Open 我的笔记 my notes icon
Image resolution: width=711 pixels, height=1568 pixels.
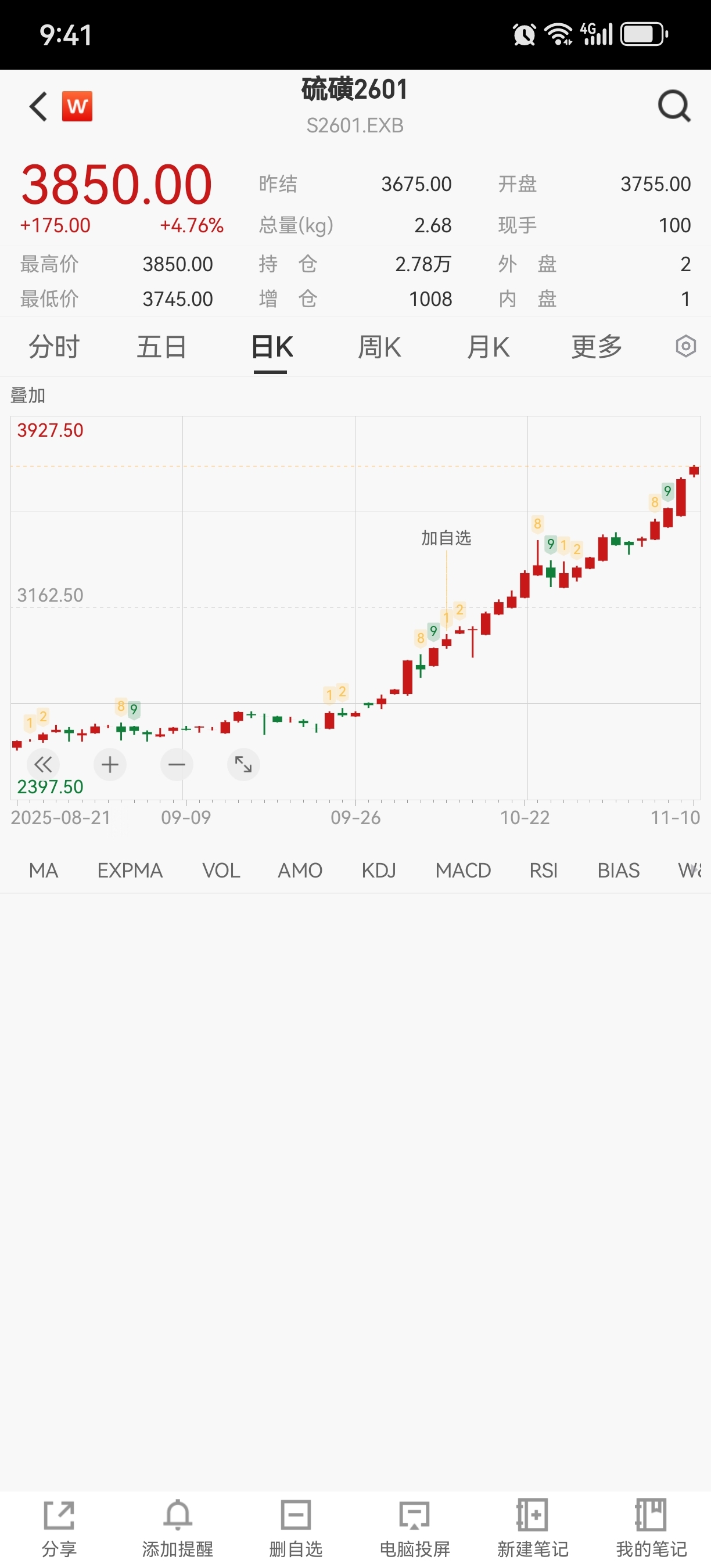pyautogui.click(x=651, y=1516)
